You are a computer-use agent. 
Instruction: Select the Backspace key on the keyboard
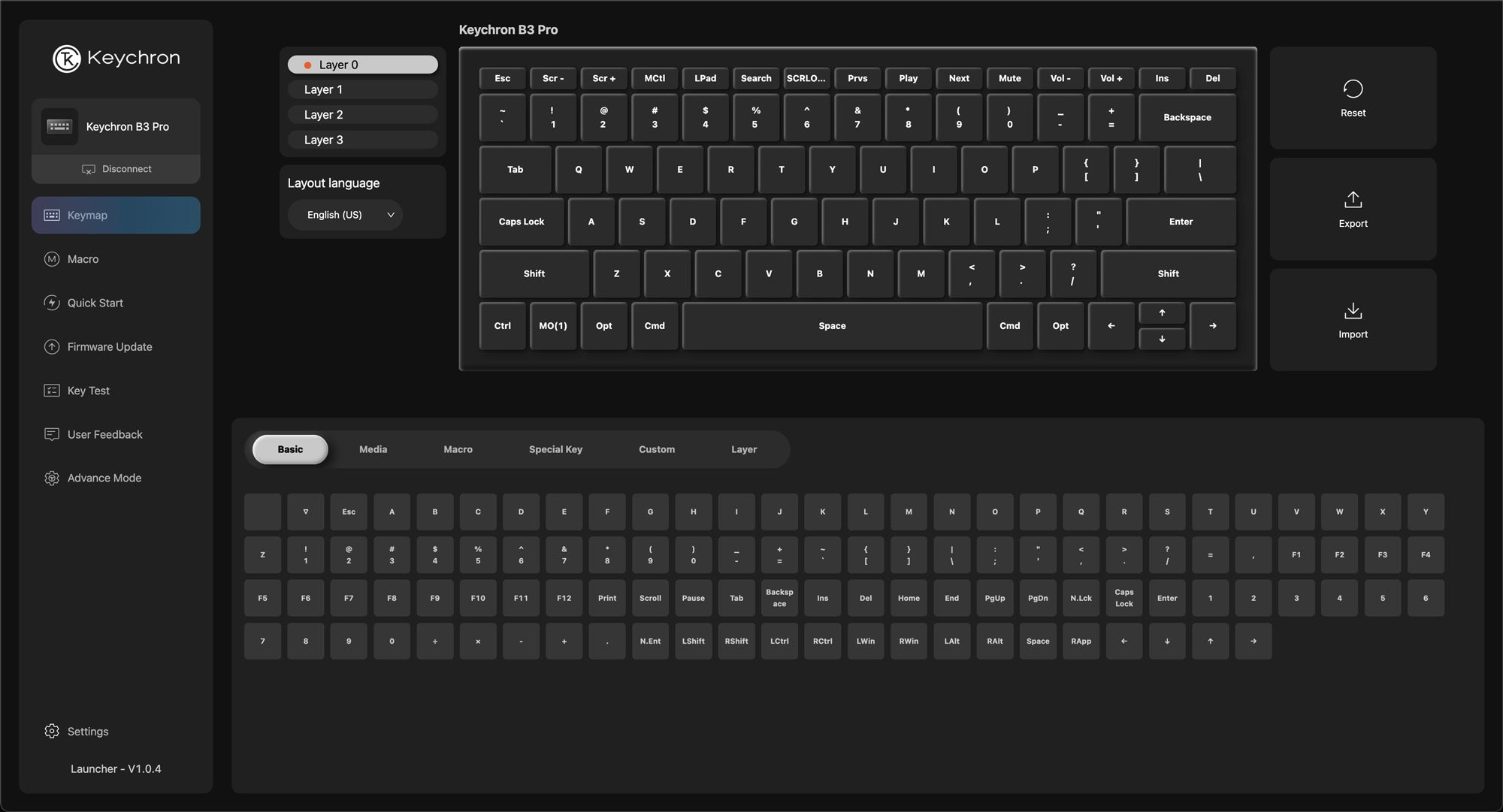tap(1187, 117)
